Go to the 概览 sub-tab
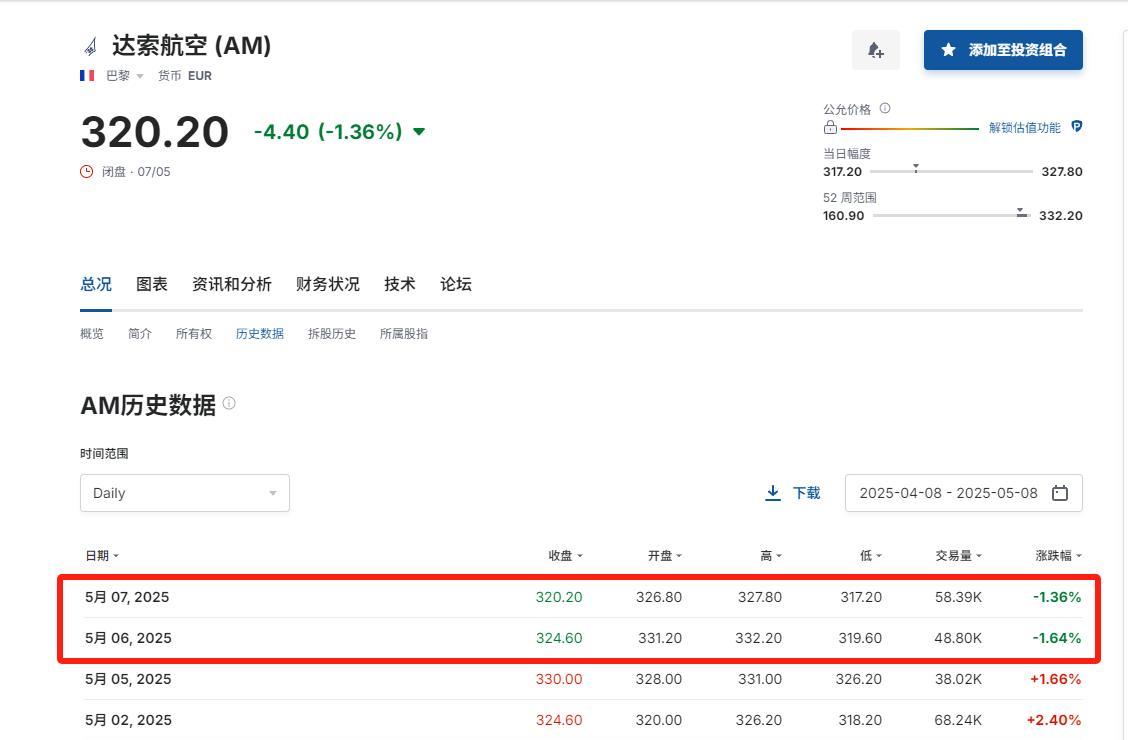Image resolution: width=1128 pixels, height=740 pixels. pyautogui.click(x=91, y=334)
